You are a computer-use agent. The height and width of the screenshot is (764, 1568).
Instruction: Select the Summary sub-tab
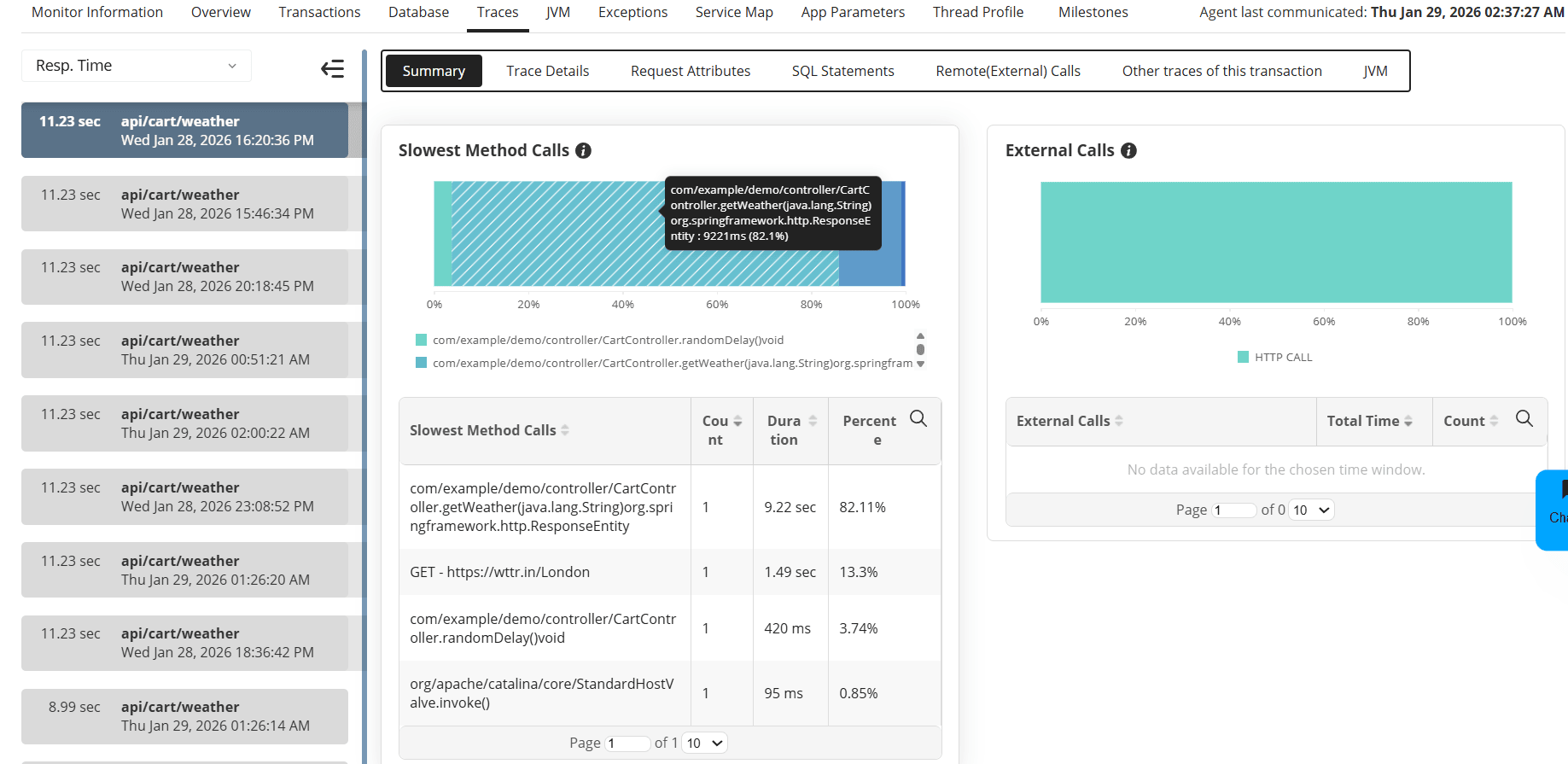(x=434, y=71)
